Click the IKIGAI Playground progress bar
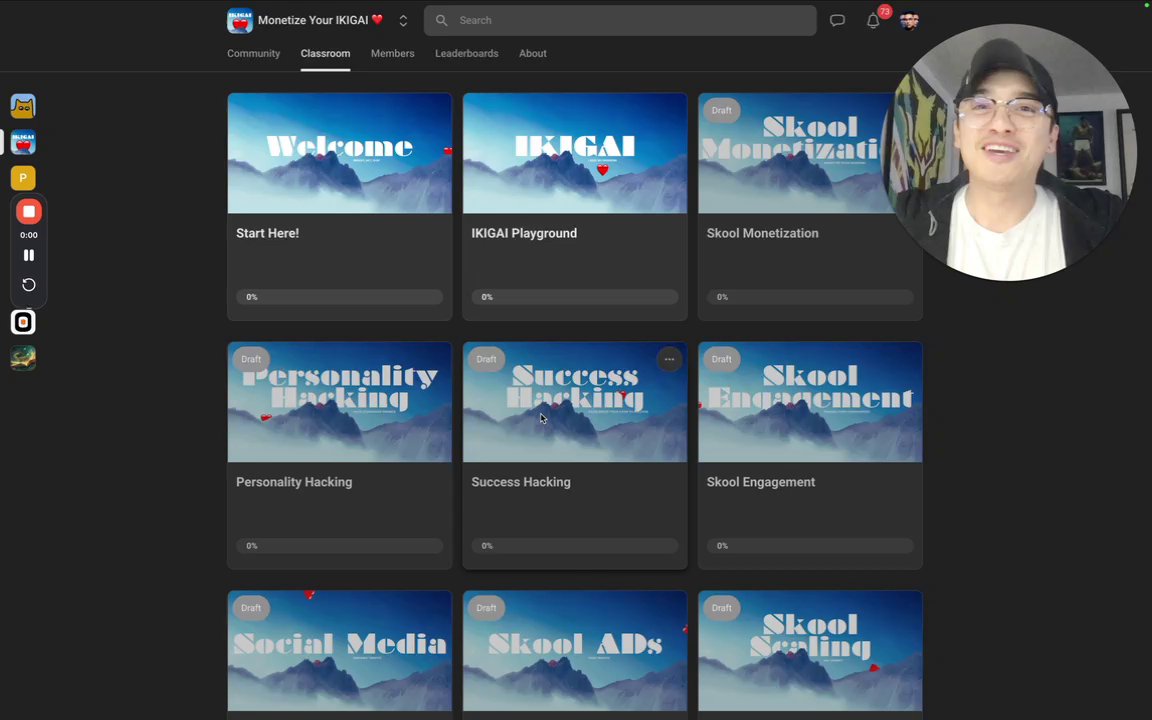This screenshot has width=1152, height=720. tap(575, 297)
